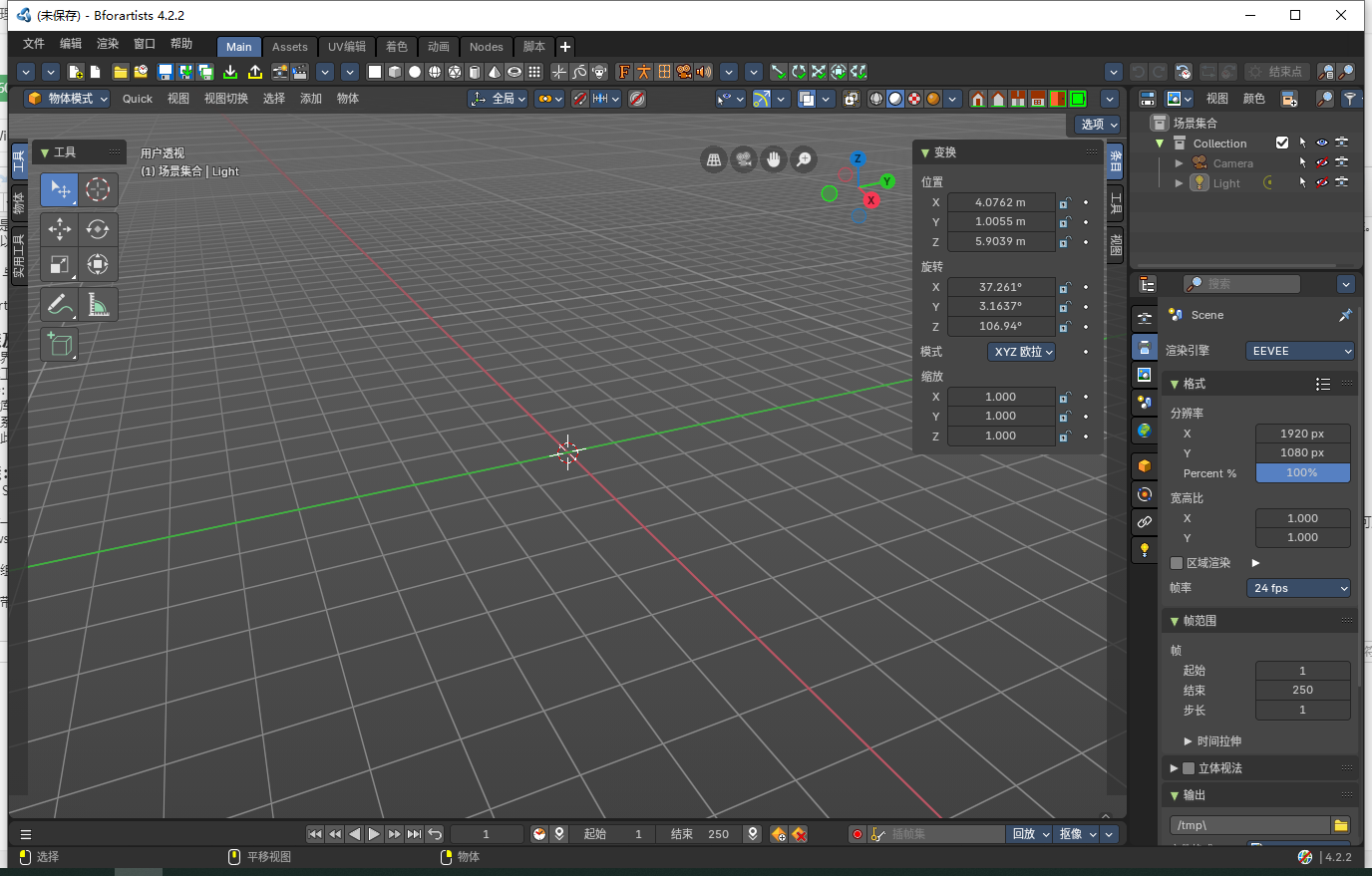1372x876 pixels.
Task: Select the Move tool in toolbar
Action: tap(60, 229)
